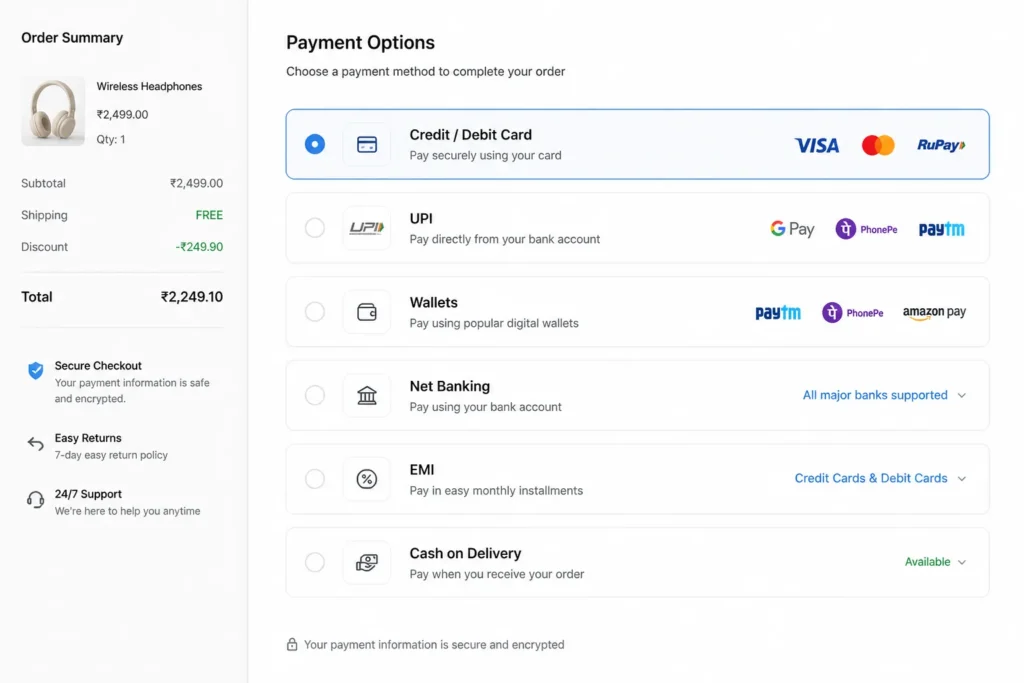Pick the Net Banking radio button
This screenshot has height=683, width=1024.
(x=315, y=395)
